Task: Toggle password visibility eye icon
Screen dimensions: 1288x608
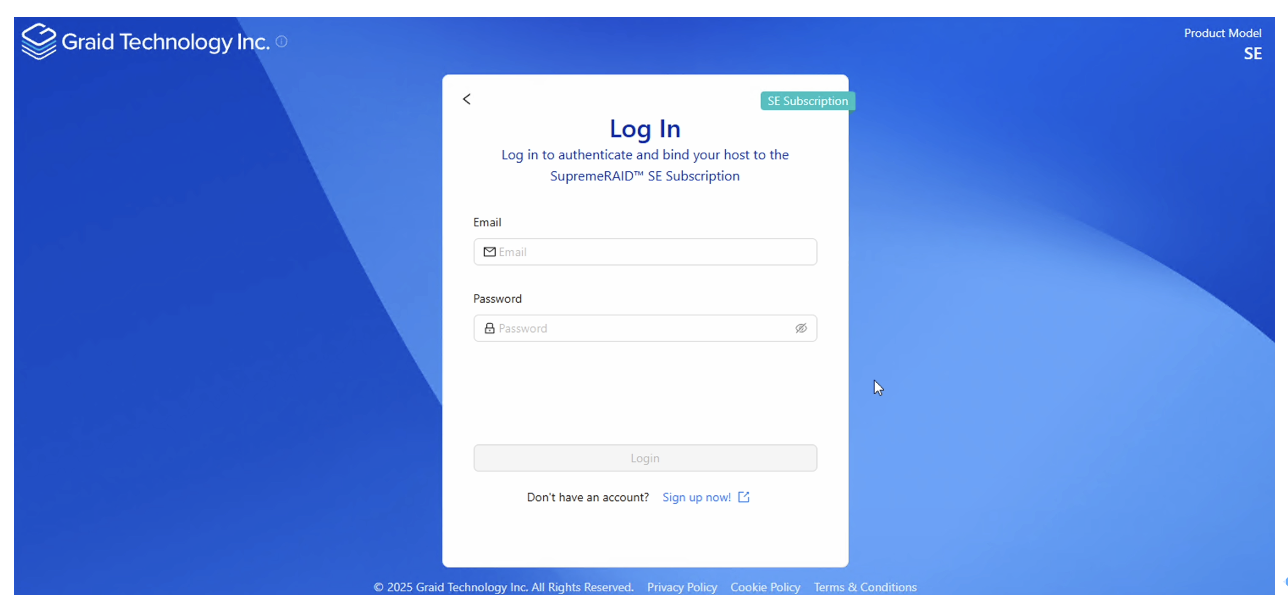Action: 801,329
